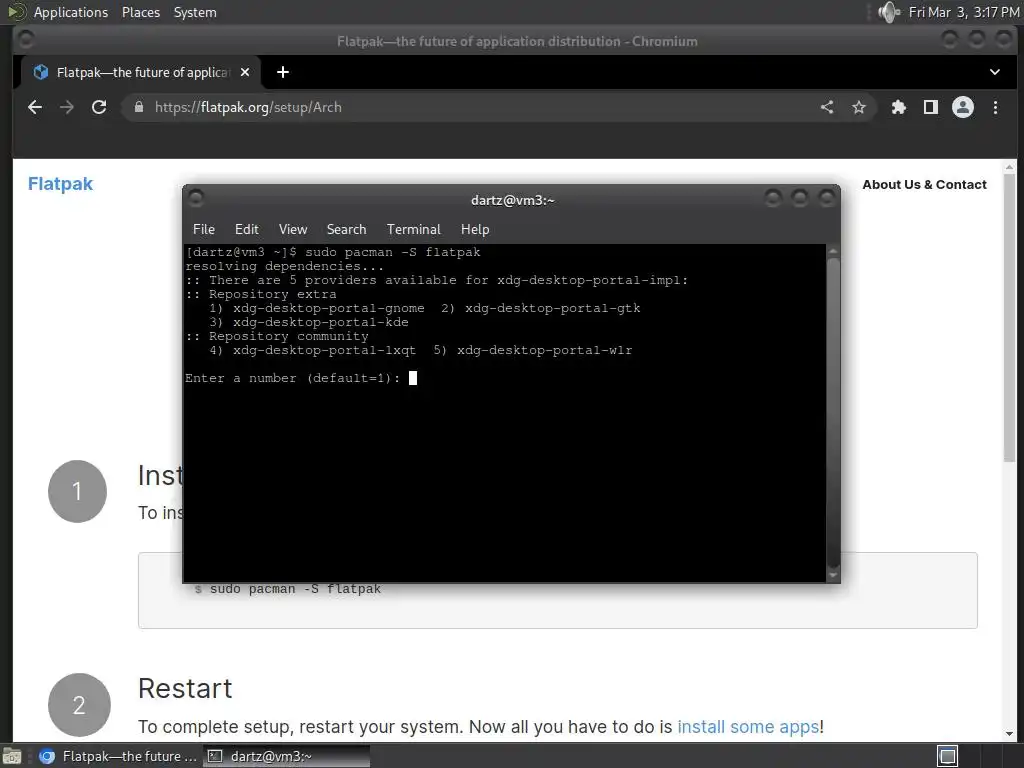
Task: Expand the tab search chevron
Action: point(995,72)
